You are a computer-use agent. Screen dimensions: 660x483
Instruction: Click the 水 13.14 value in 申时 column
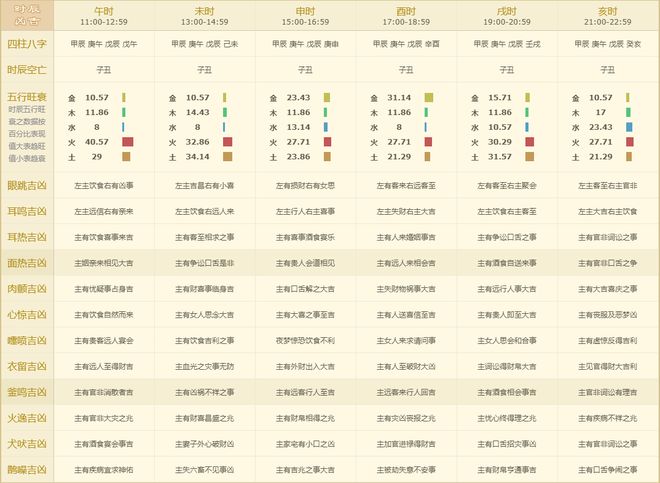pyautogui.click(x=298, y=127)
